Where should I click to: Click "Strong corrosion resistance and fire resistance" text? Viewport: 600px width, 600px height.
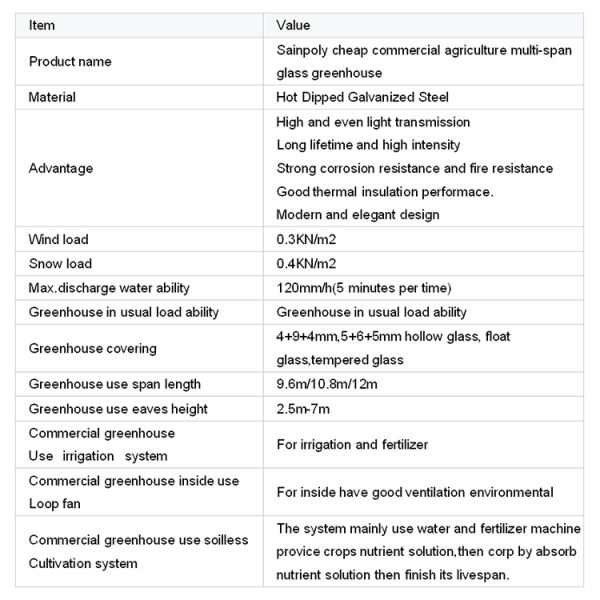[414, 168]
